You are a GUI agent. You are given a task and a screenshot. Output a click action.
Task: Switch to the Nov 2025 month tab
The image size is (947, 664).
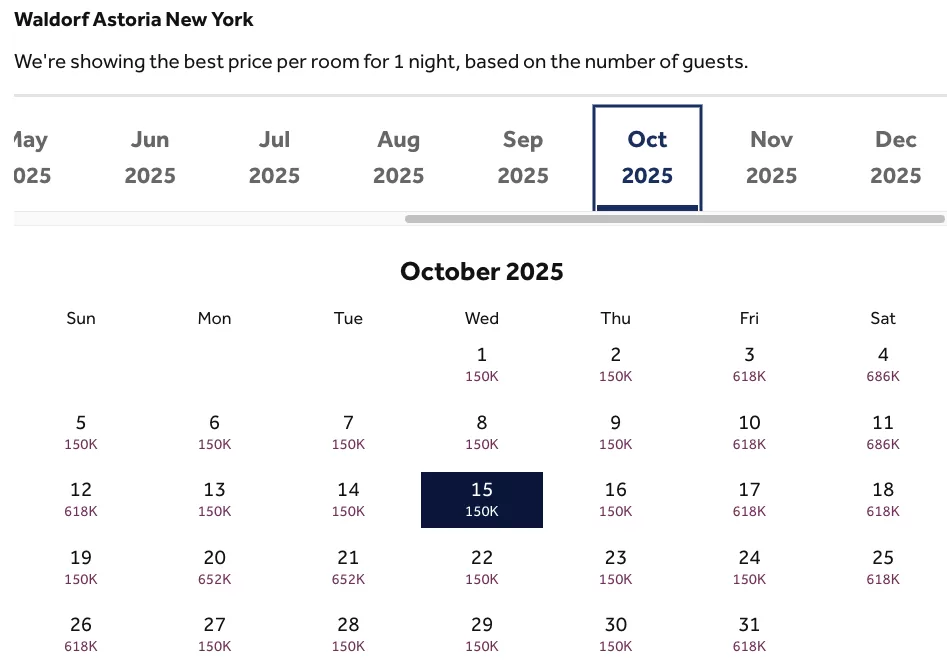pos(771,158)
